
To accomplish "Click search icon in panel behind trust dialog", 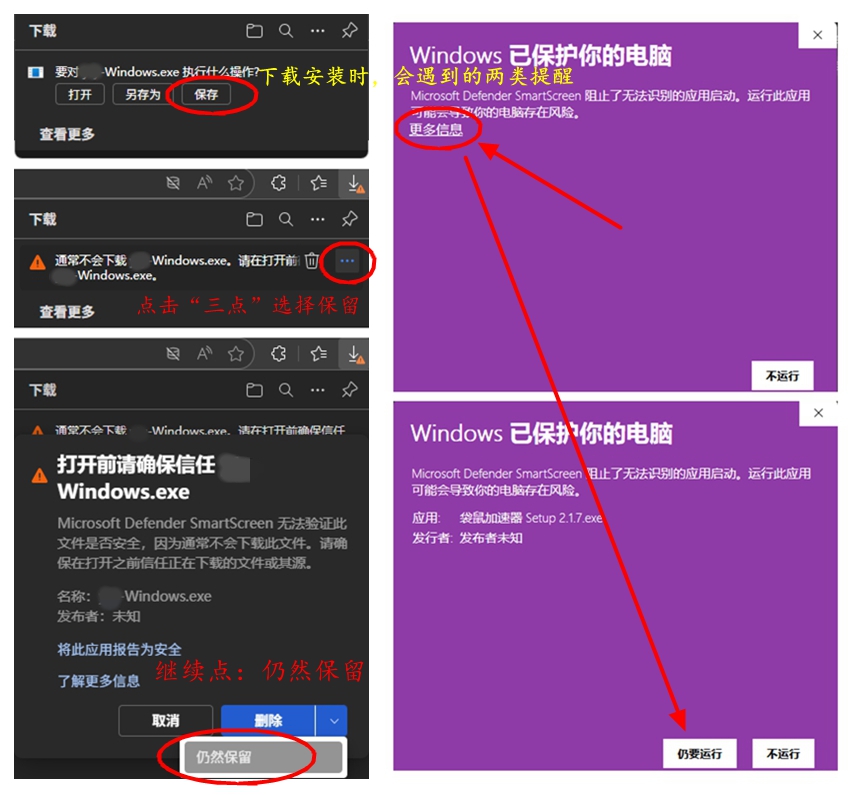I will (x=286, y=390).
